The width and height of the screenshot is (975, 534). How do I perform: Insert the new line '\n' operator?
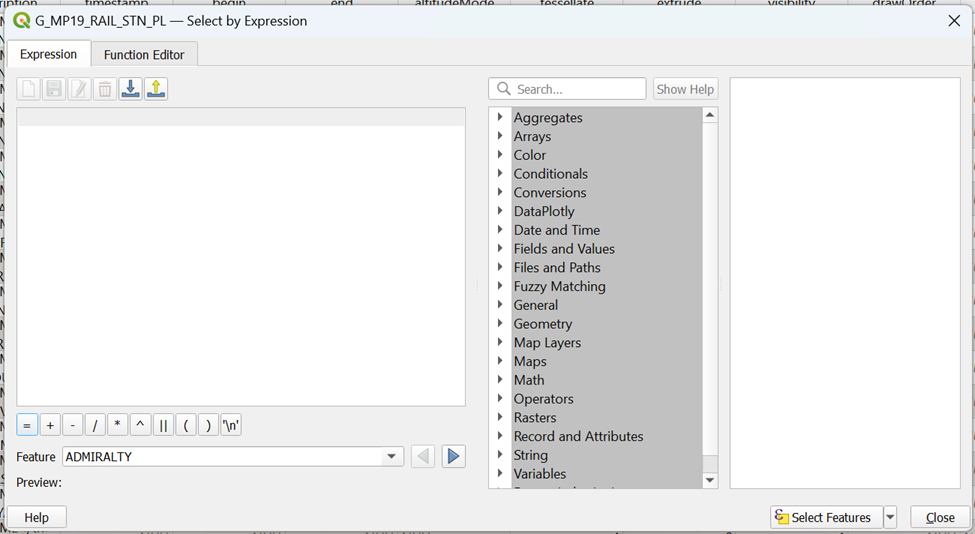point(231,425)
